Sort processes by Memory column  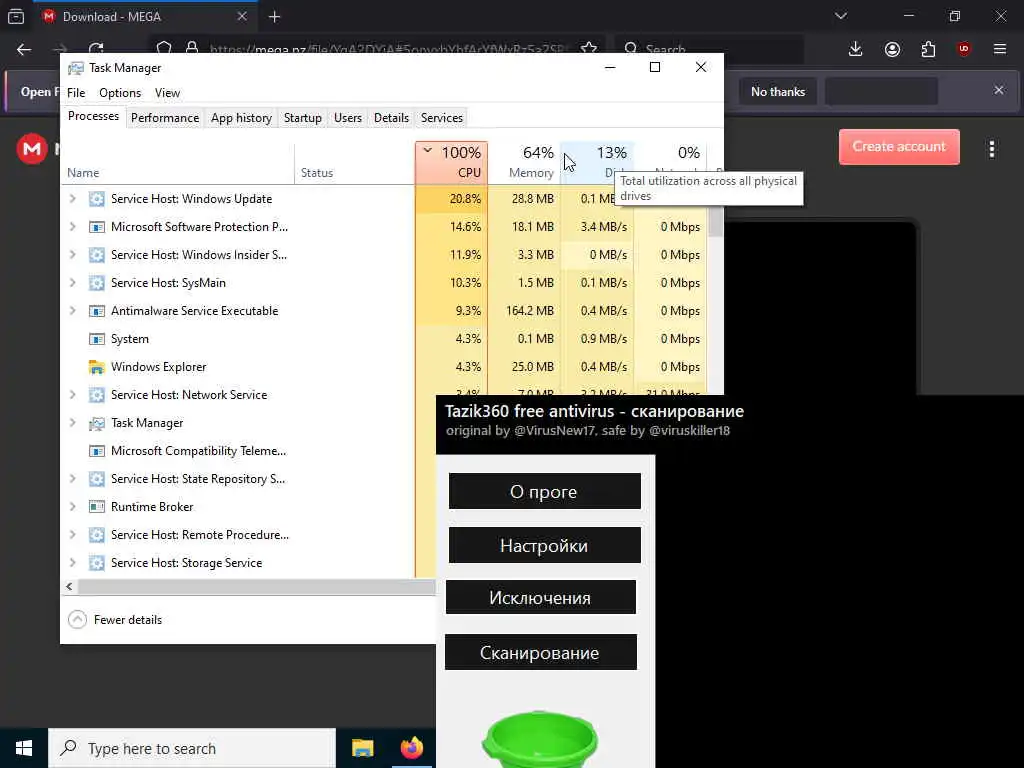(524, 163)
